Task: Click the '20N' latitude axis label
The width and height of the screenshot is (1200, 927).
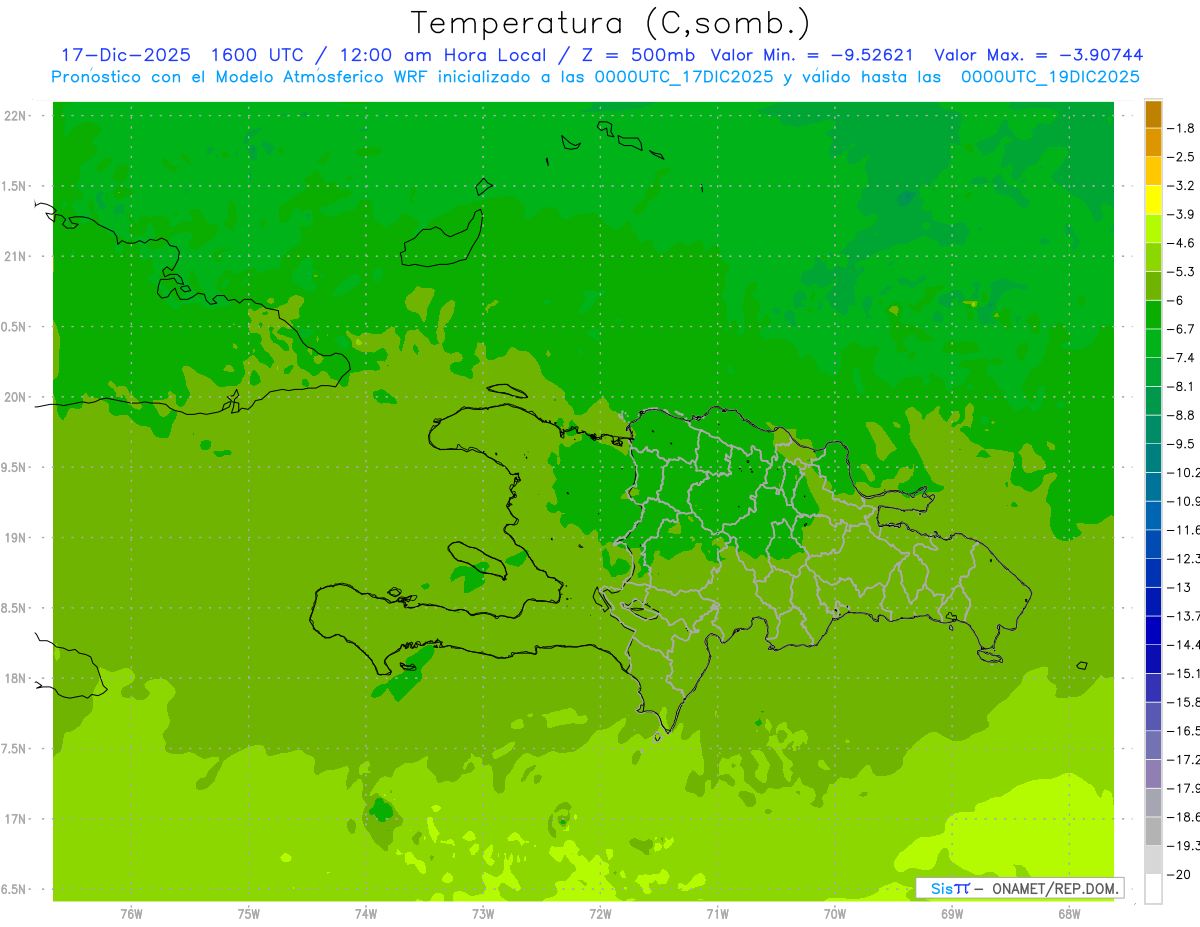Action: coord(15,397)
